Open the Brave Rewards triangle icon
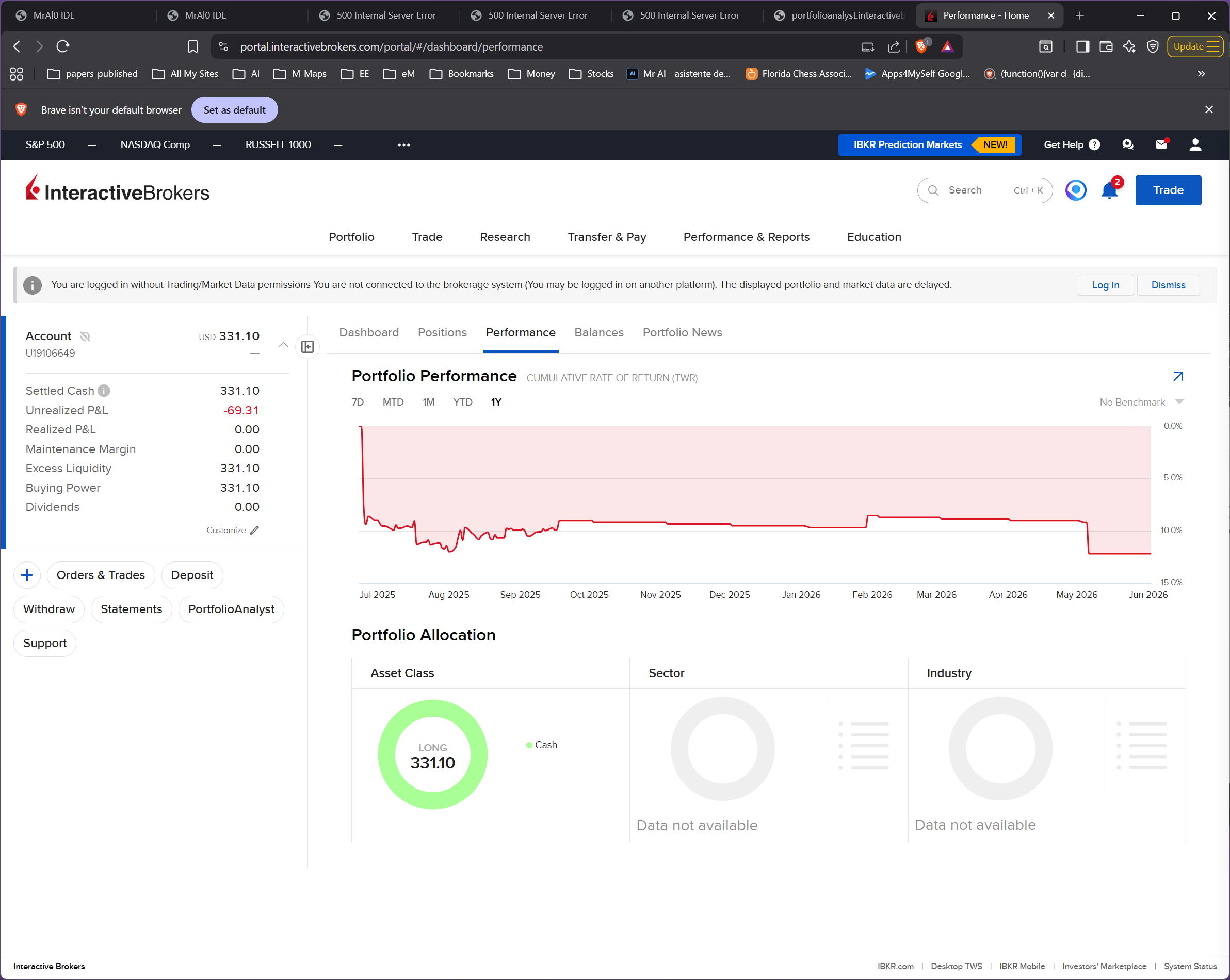The image size is (1230, 980). pyautogui.click(x=947, y=46)
